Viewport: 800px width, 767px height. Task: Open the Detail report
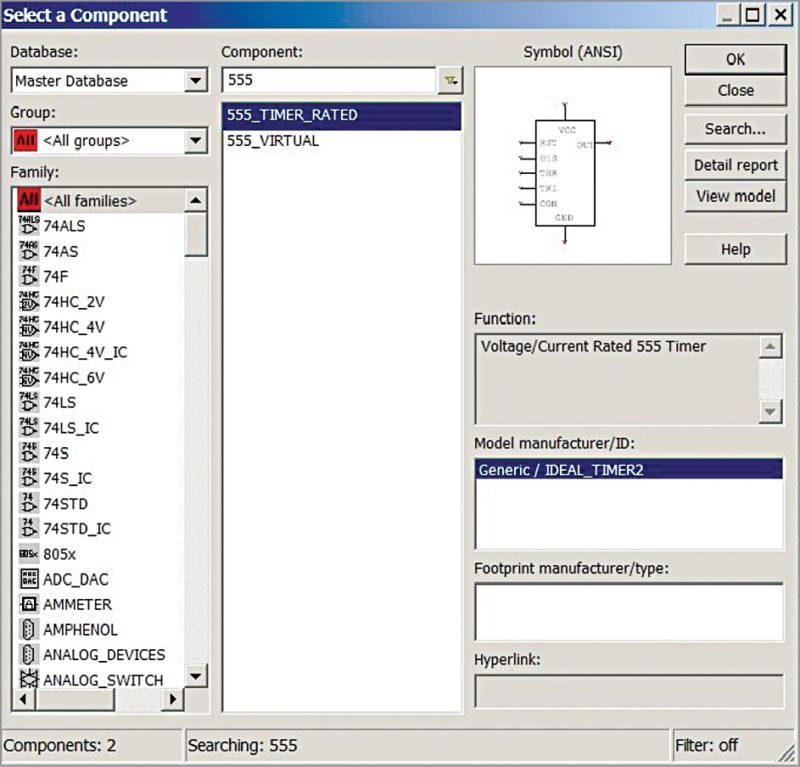point(735,165)
